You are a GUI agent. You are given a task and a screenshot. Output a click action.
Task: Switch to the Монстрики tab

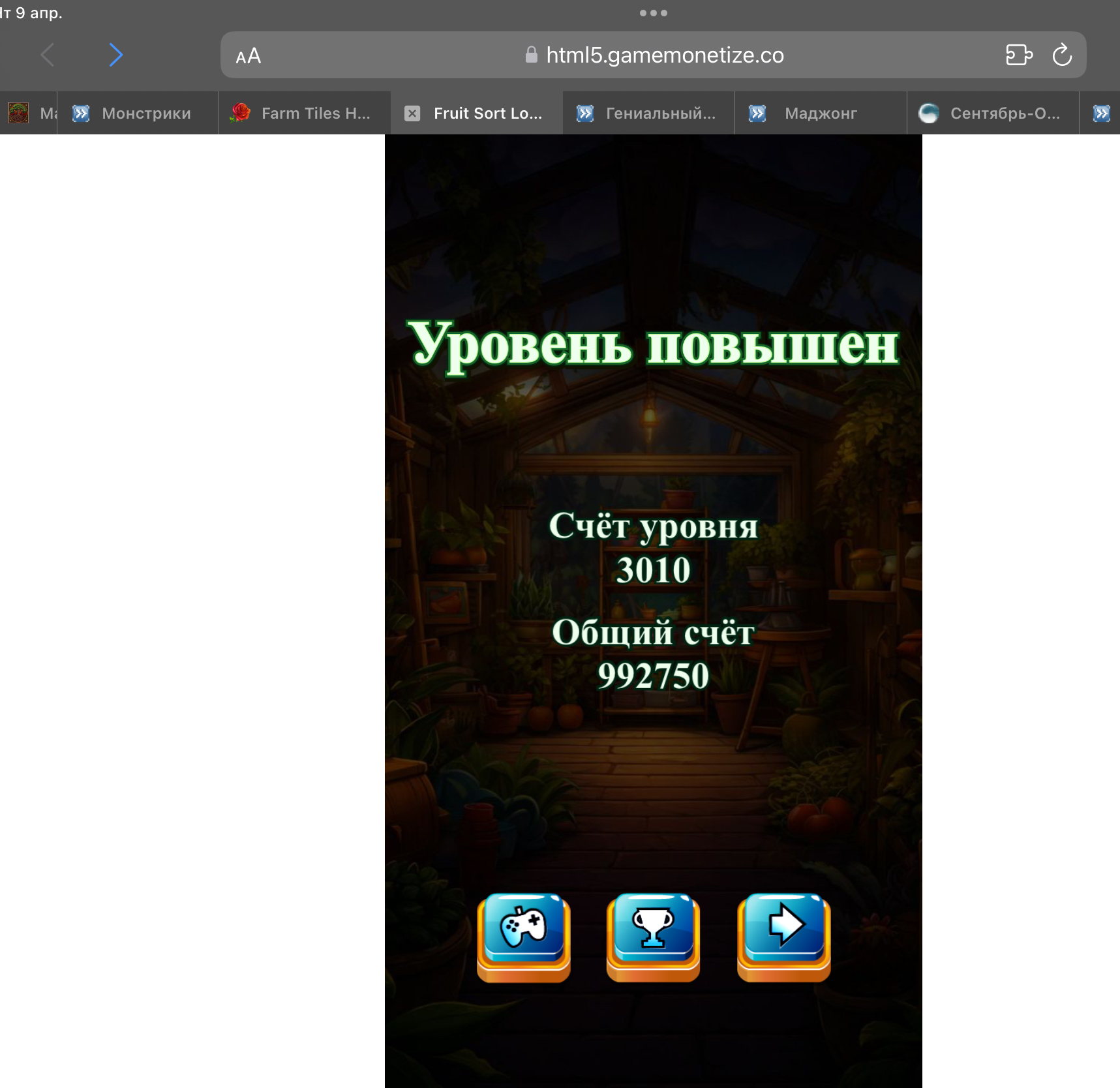click(x=145, y=112)
